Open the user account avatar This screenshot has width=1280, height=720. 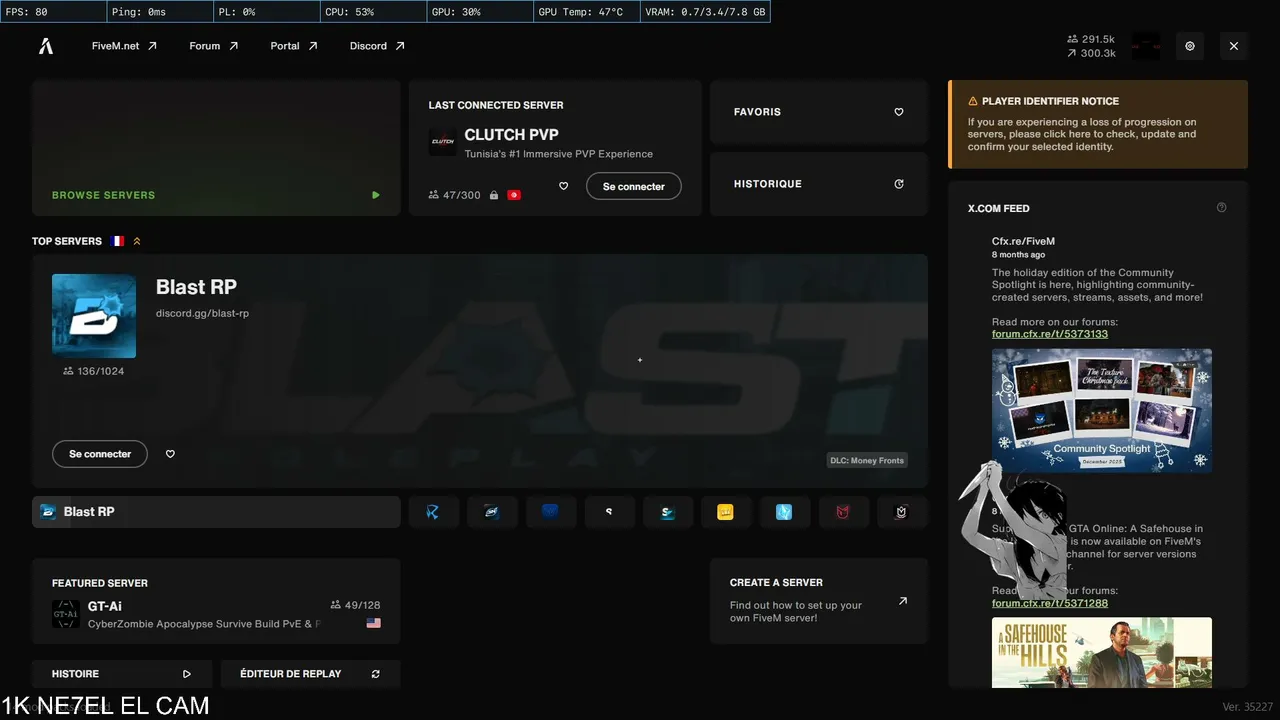[x=1145, y=46]
